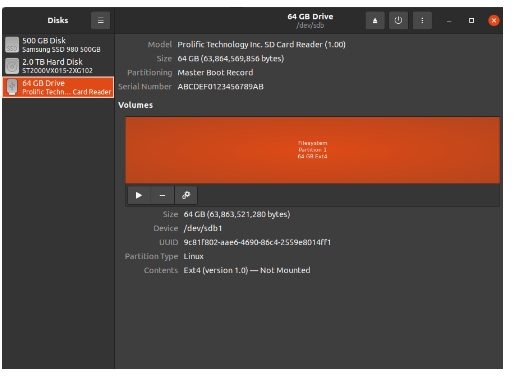Select the 2.0 TB Hard Disk entry
This screenshot has width=530, height=390.
(x=58, y=66)
